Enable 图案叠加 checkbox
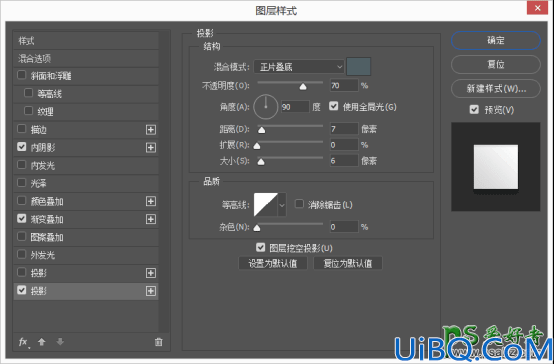 22,236
